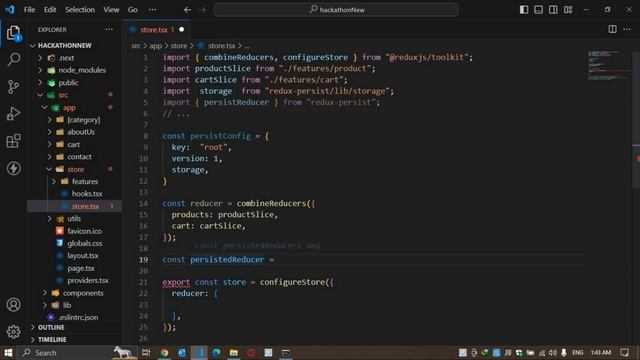Open the View menu

(x=111, y=9)
